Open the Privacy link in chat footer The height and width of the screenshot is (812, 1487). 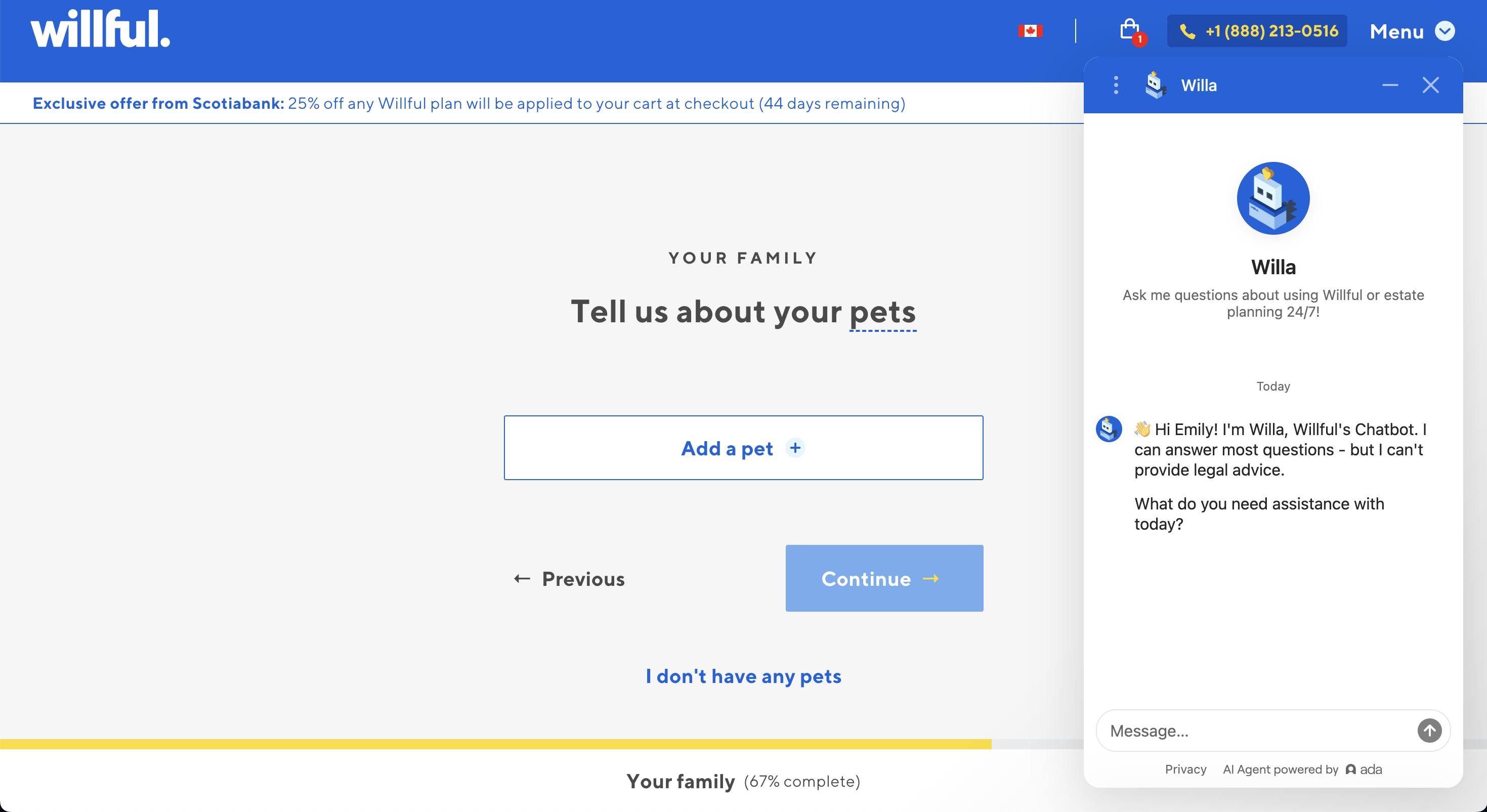pyautogui.click(x=1185, y=770)
